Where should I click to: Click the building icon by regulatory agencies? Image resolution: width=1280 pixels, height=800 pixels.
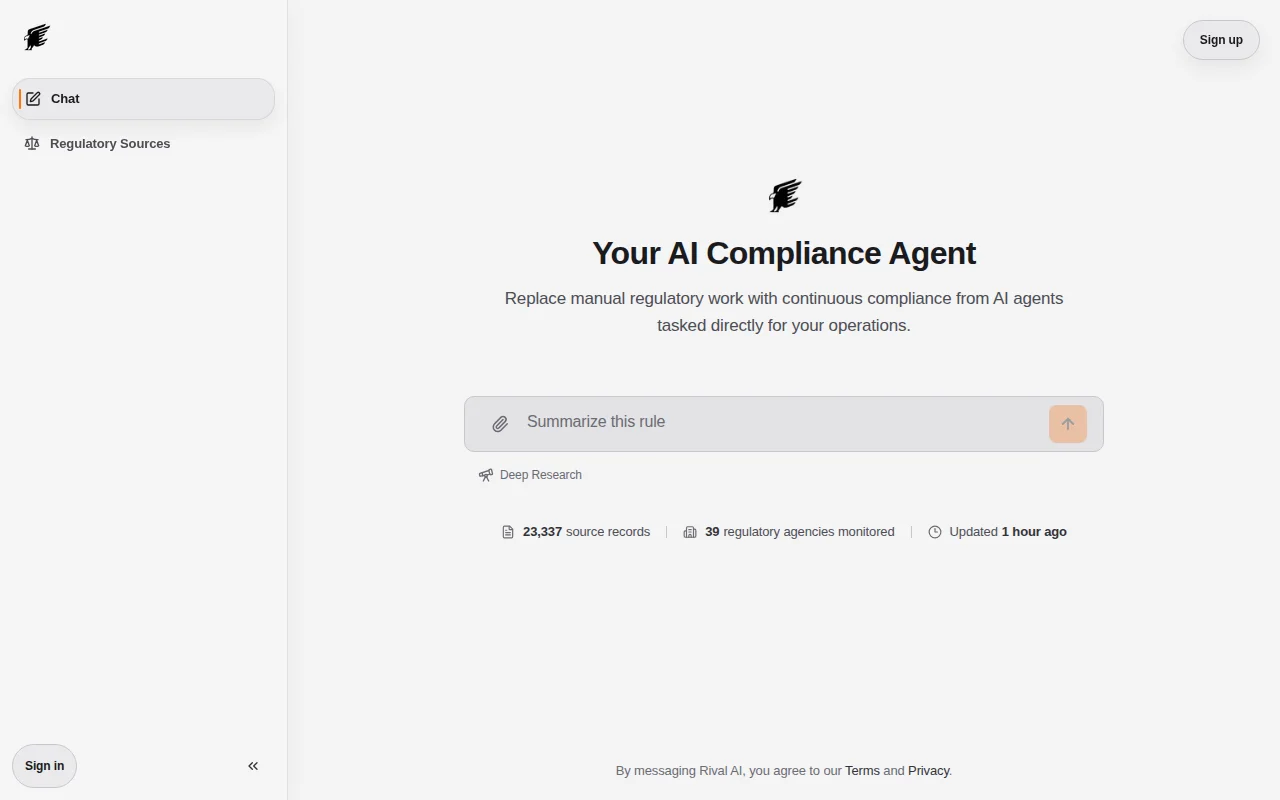click(x=690, y=532)
